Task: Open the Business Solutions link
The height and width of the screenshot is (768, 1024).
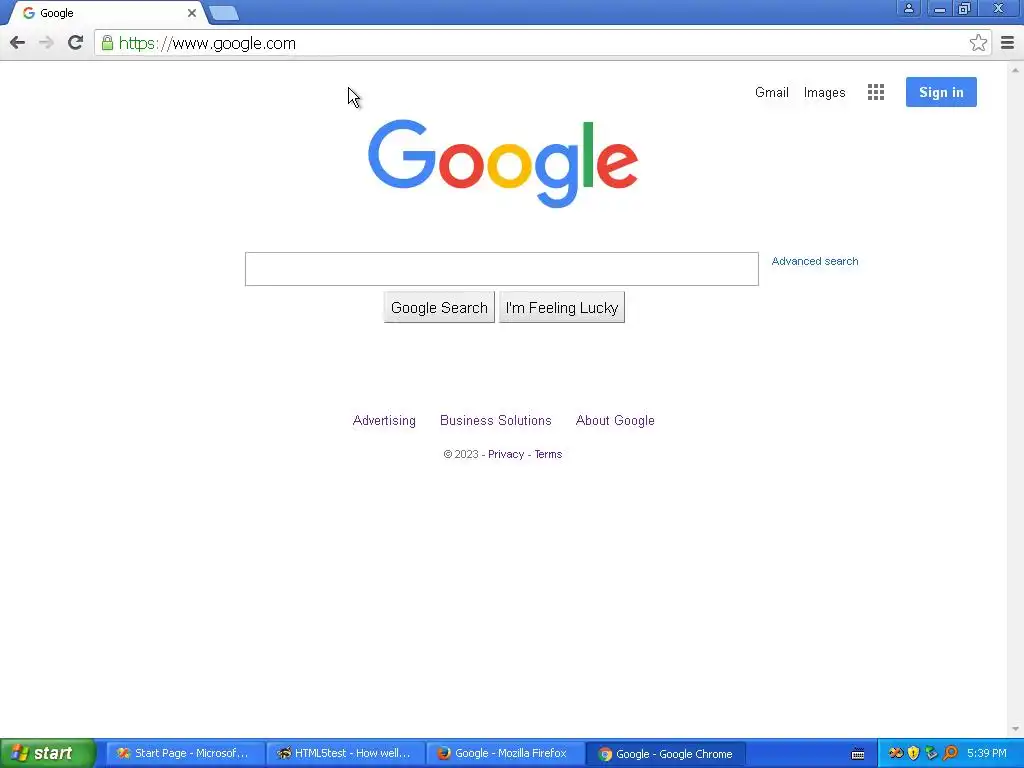Action: [496, 421]
